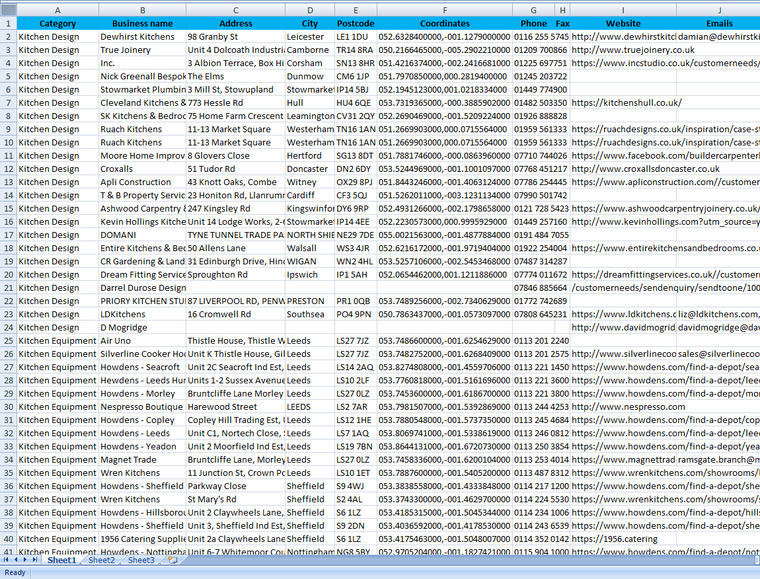Select the 'Southsea' city cell
Screen dimensions: 760x579
[310, 314]
